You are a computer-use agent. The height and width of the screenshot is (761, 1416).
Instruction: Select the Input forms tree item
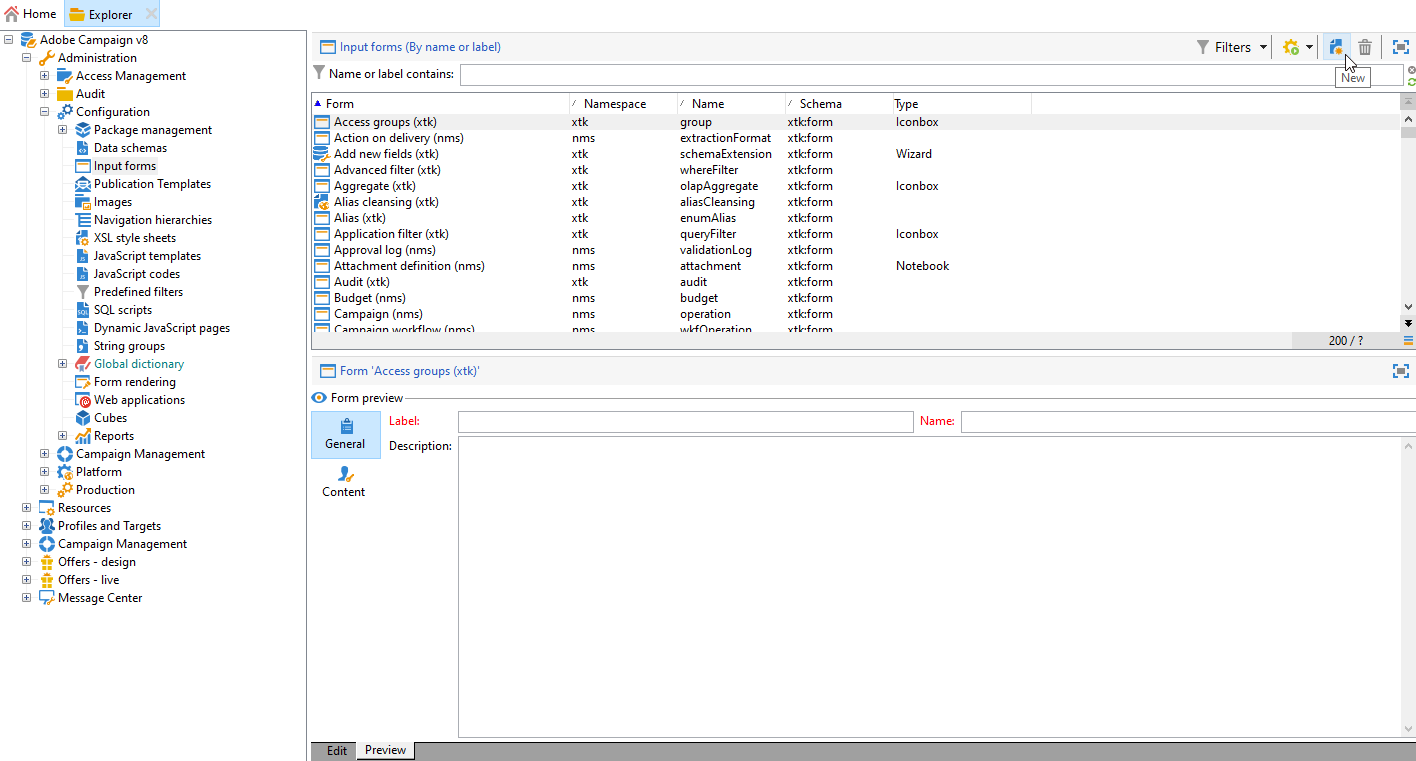(x=125, y=166)
